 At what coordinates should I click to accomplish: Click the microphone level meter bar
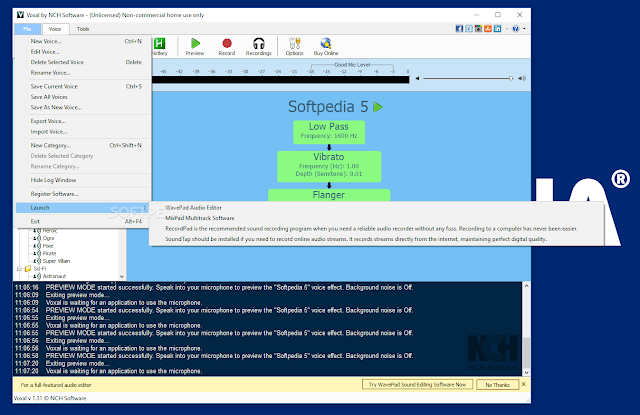coord(280,80)
